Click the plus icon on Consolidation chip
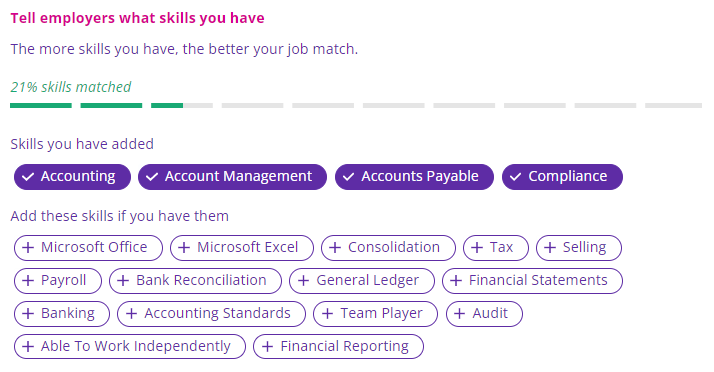The height and width of the screenshot is (372, 714). point(335,248)
